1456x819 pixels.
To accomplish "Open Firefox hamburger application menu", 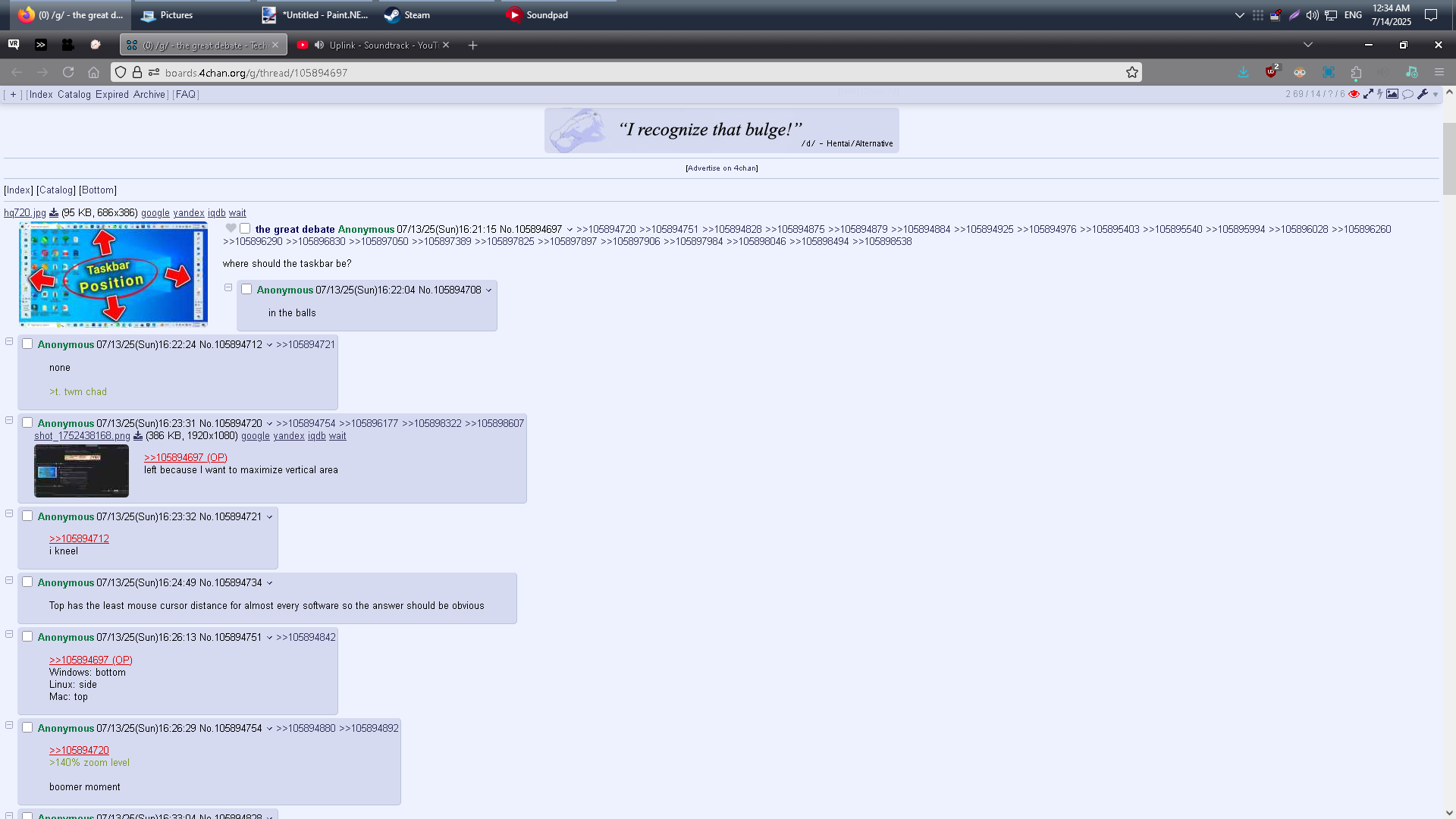I will click(x=1439, y=72).
